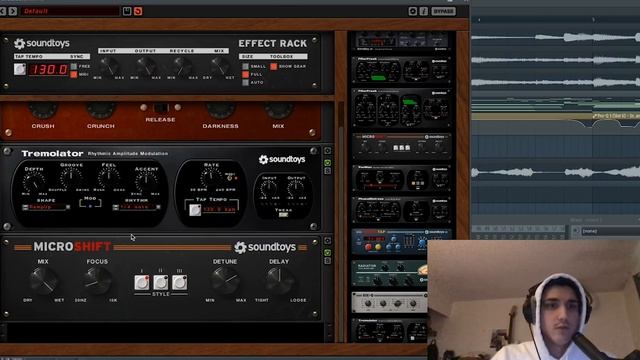Go to the next preset with right arrow
The image size is (640, 360).
point(13,11)
